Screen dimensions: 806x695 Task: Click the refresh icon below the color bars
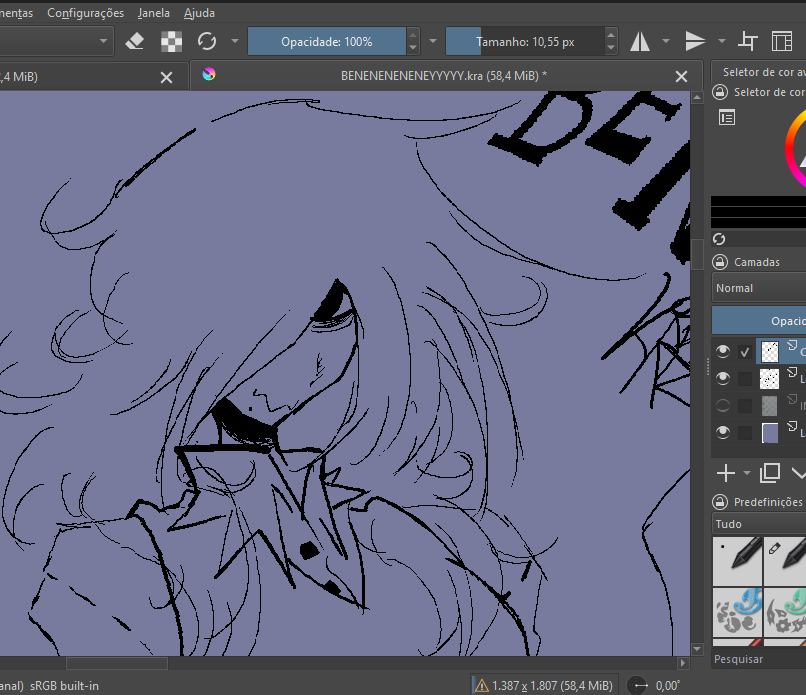(719, 239)
